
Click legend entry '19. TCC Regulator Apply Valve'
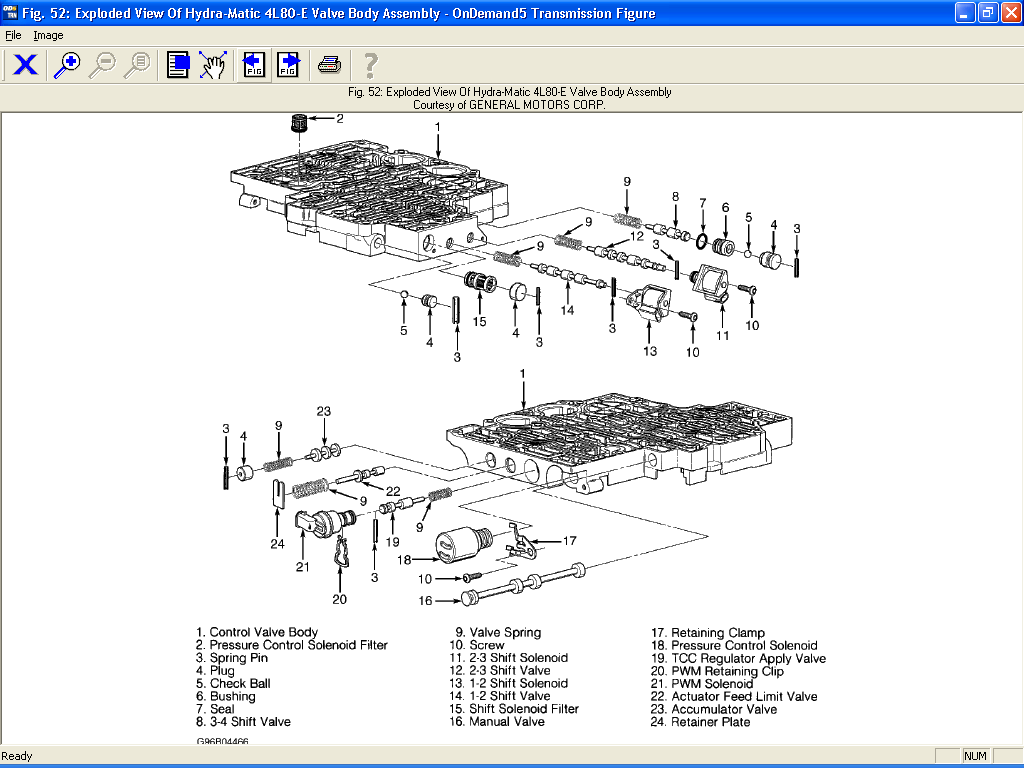pyautogui.click(x=739, y=658)
